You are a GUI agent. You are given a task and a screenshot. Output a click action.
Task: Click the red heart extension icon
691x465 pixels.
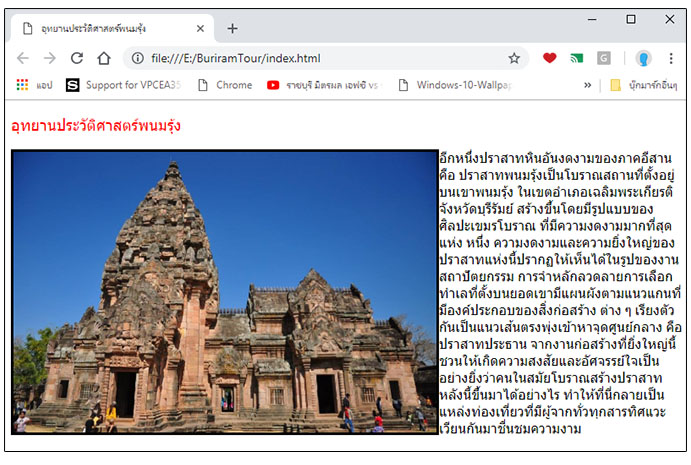pos(549,58)
